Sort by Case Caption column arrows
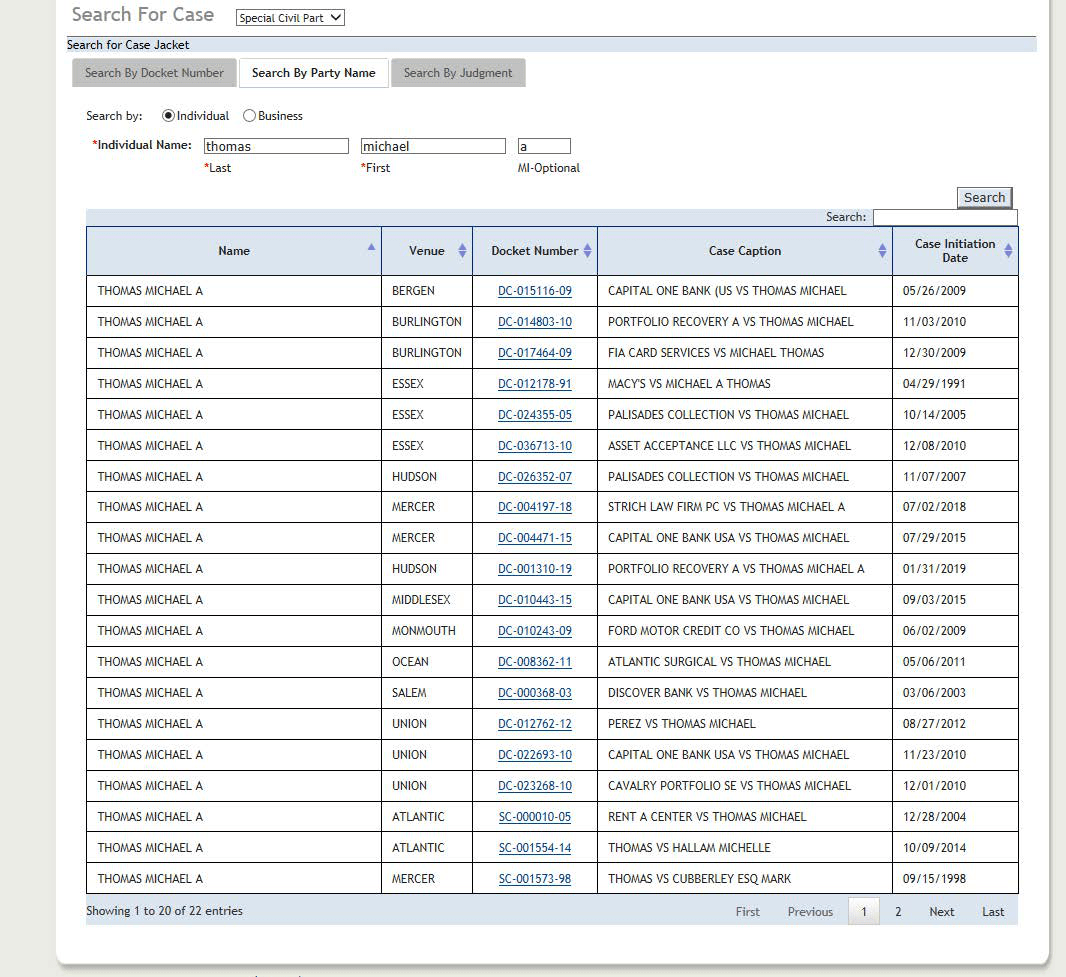This screenshot has width=1066, height=977. coord(883,251)
